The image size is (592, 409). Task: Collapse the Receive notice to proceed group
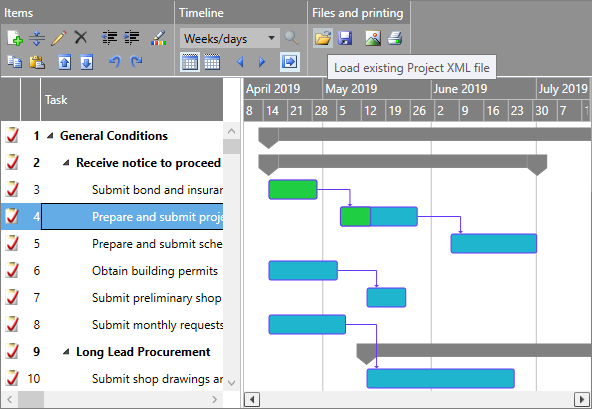[66, 163]
